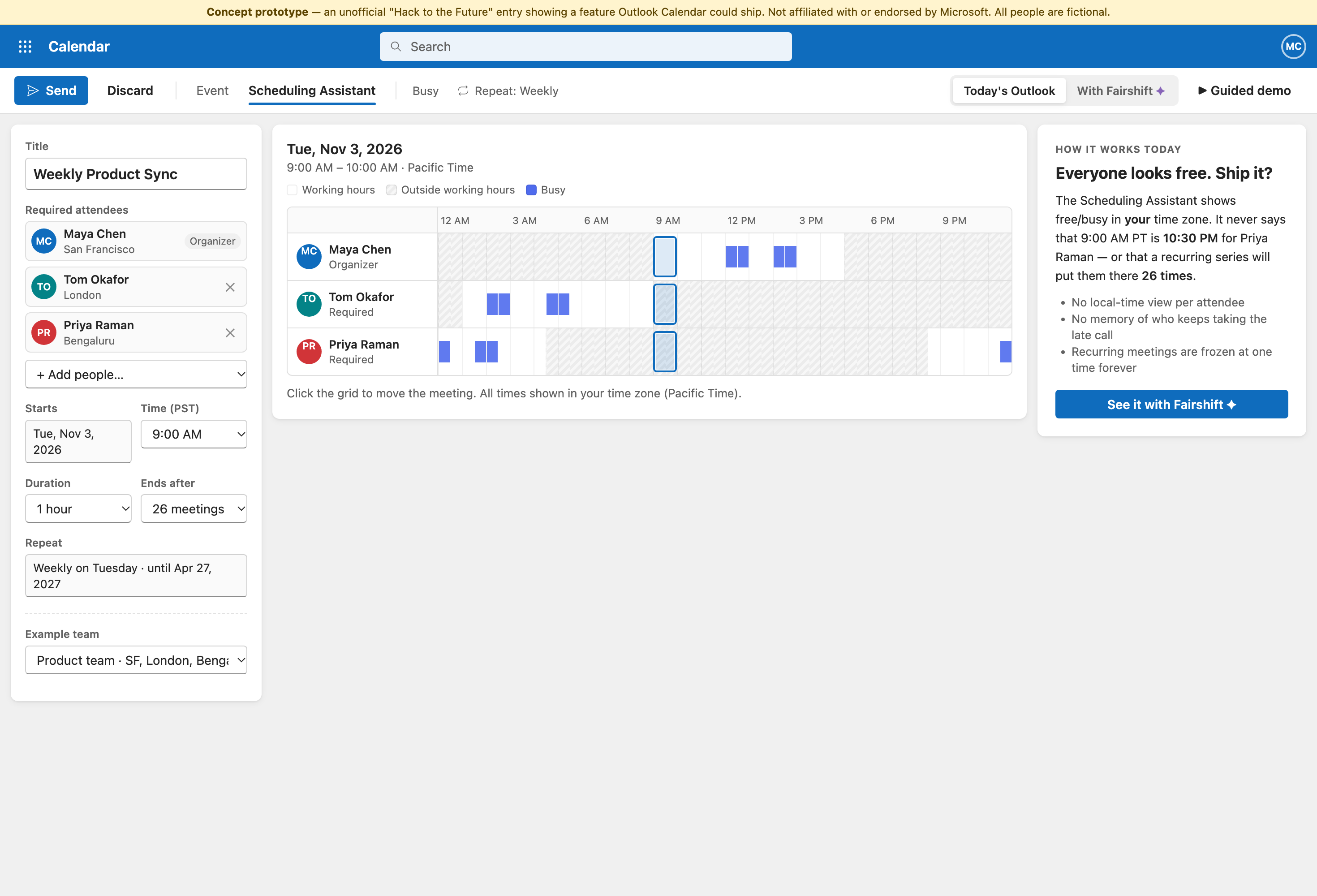Open the app launcher grid icon

[x=25, y=47]
